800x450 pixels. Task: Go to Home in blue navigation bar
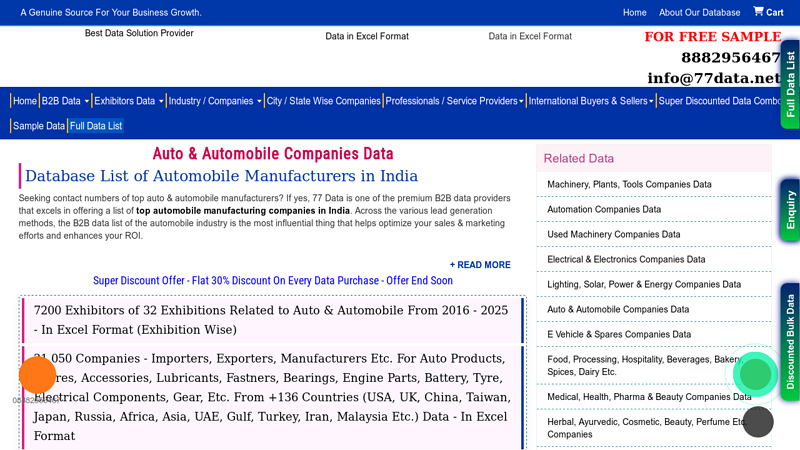coord(24,101)
